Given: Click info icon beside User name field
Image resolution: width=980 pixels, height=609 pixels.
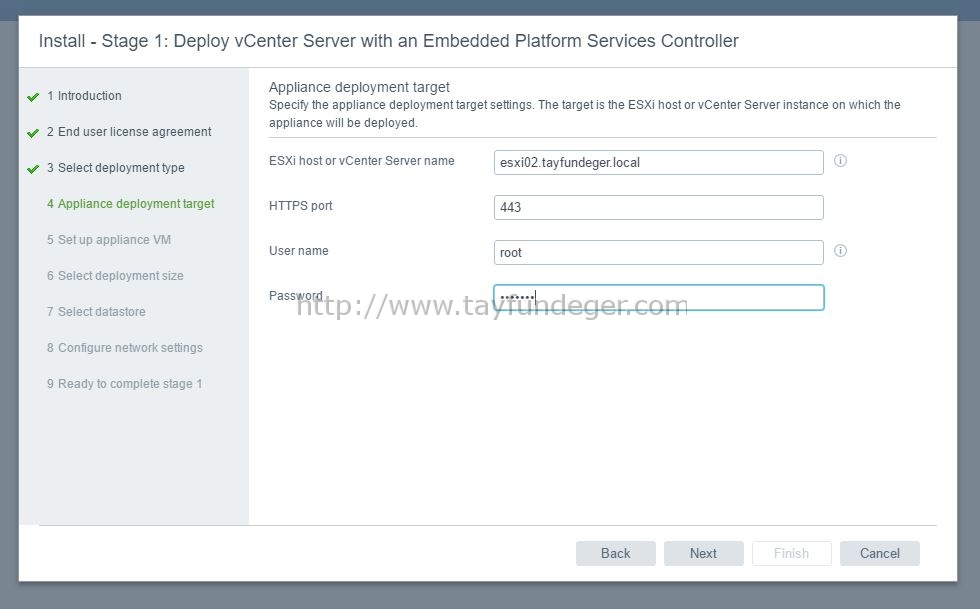Looking at the screenshot, I should pyautogui.click(x=841, y=251).
